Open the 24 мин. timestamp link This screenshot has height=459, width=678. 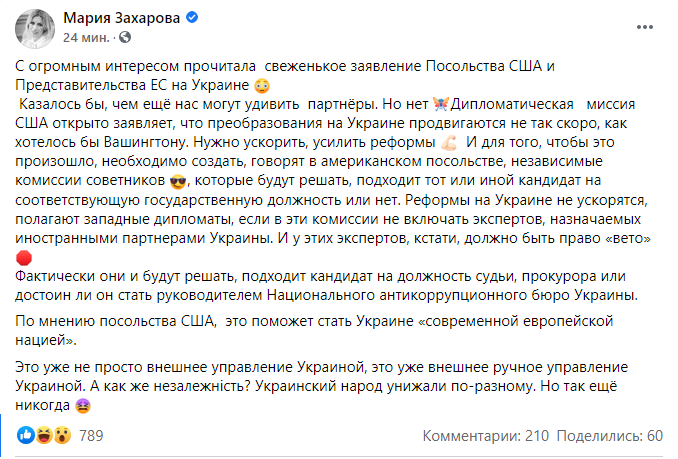click(x=86, y=38)
